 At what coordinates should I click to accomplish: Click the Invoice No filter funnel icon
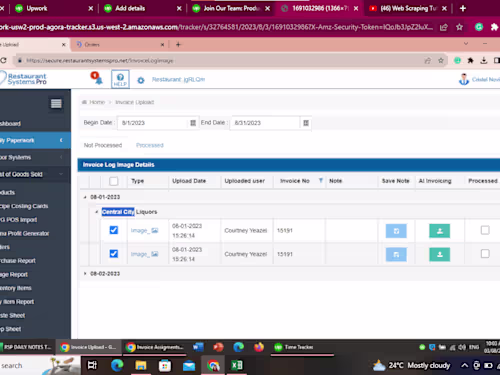pyautogui.click(x=321, y=181)
